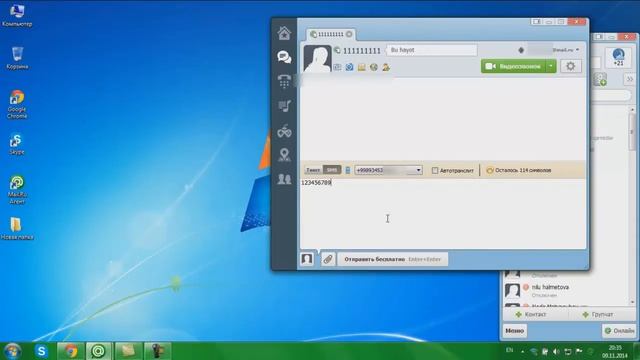This screenshot has width=640, height=360.
Task: Open Новая папка desktop folder
Action: point(17,229)
